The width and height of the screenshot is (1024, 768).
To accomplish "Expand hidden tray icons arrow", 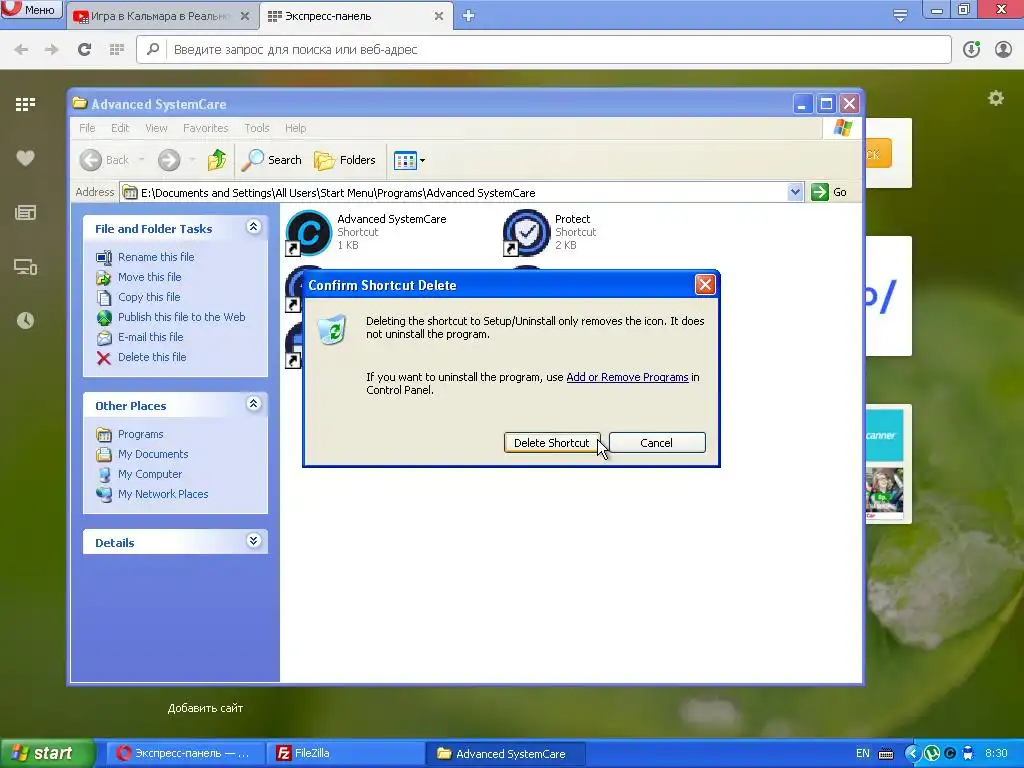I will point(912,753).
